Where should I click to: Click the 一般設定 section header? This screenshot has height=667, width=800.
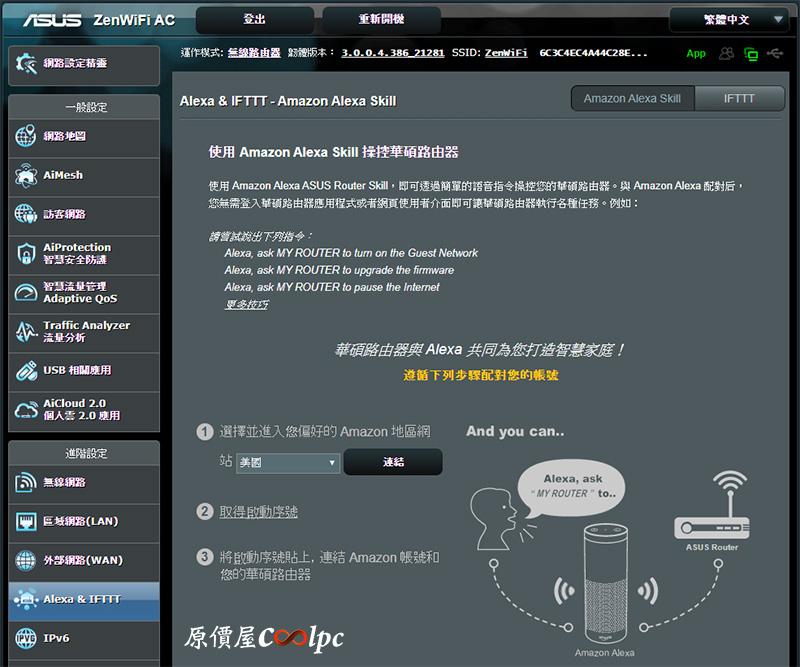86,107
